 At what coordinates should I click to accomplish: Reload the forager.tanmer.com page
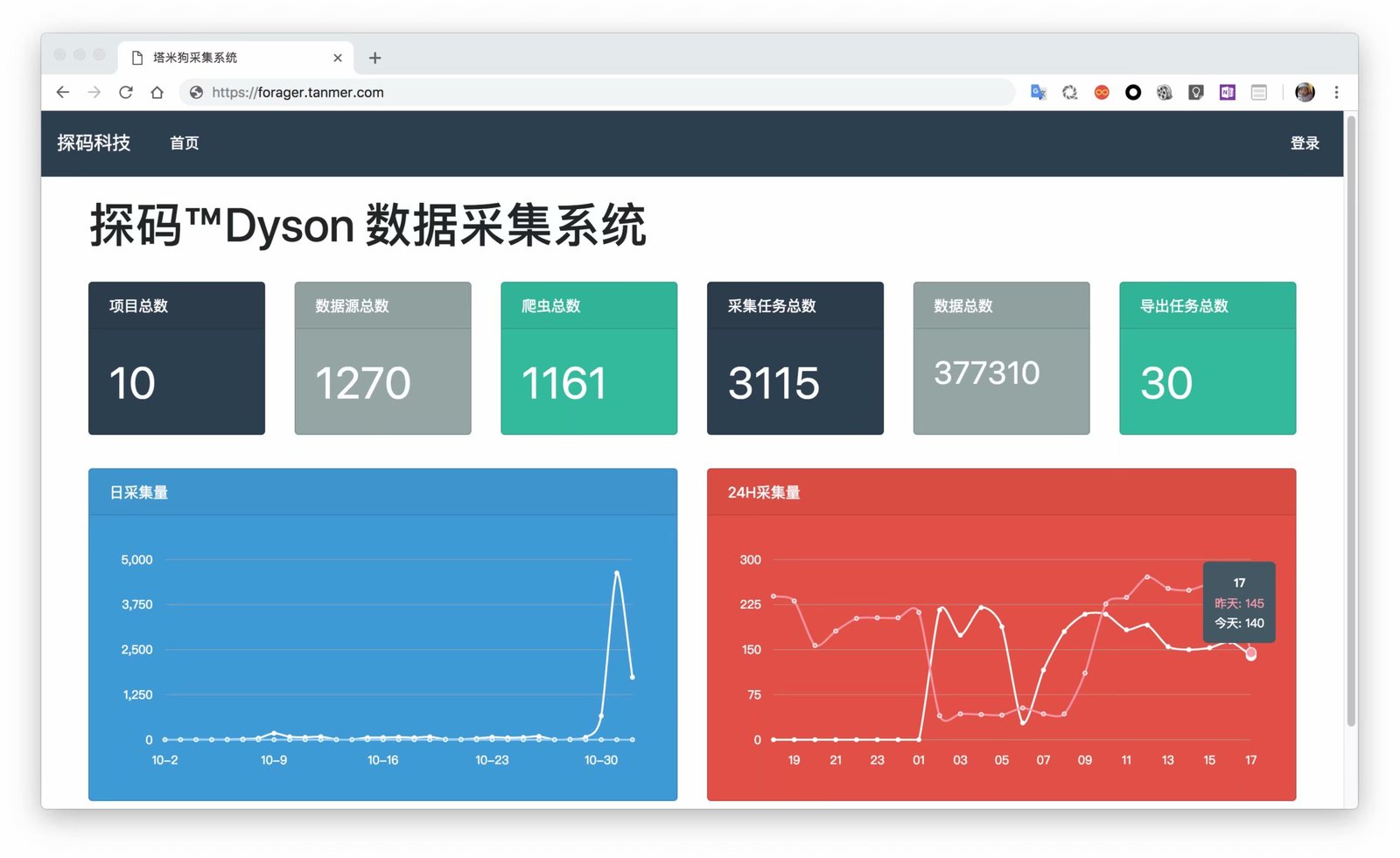click(x=126, y=92)
